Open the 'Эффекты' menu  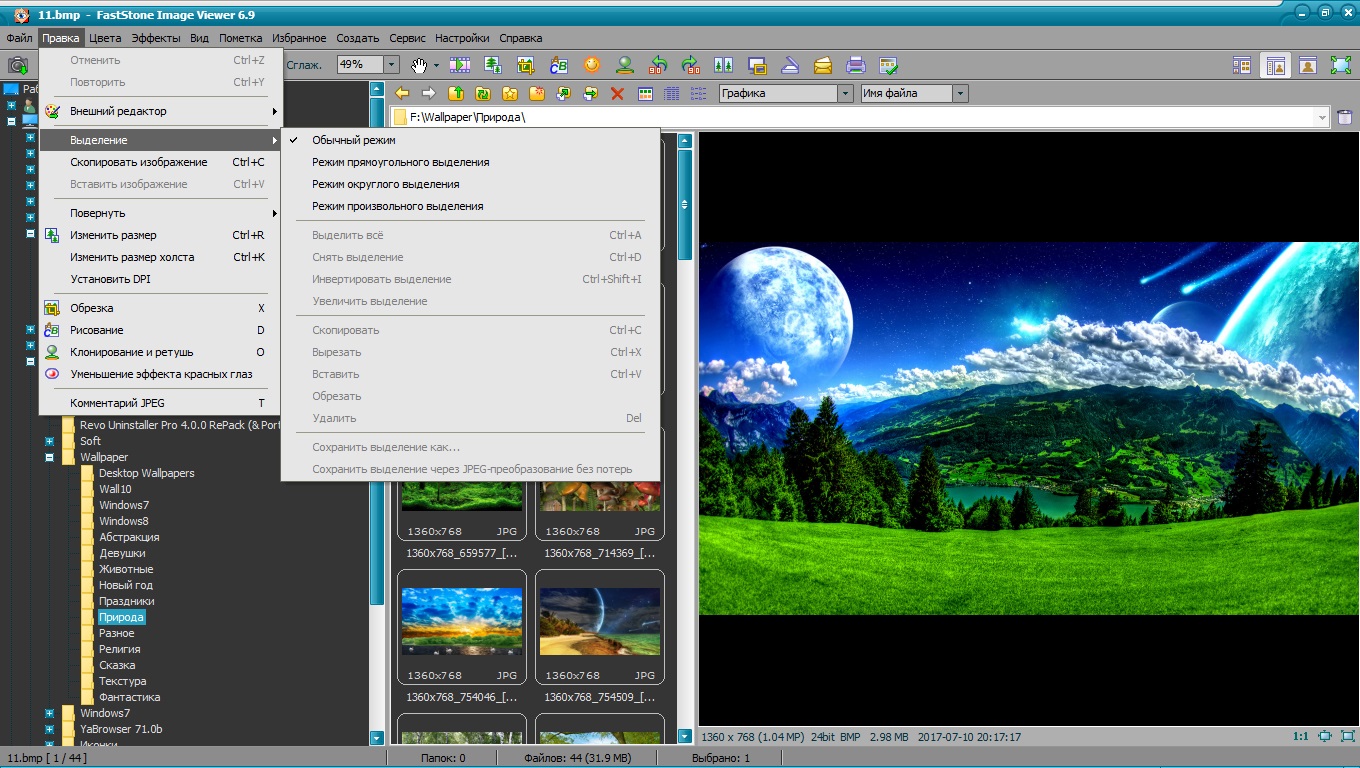155,38
